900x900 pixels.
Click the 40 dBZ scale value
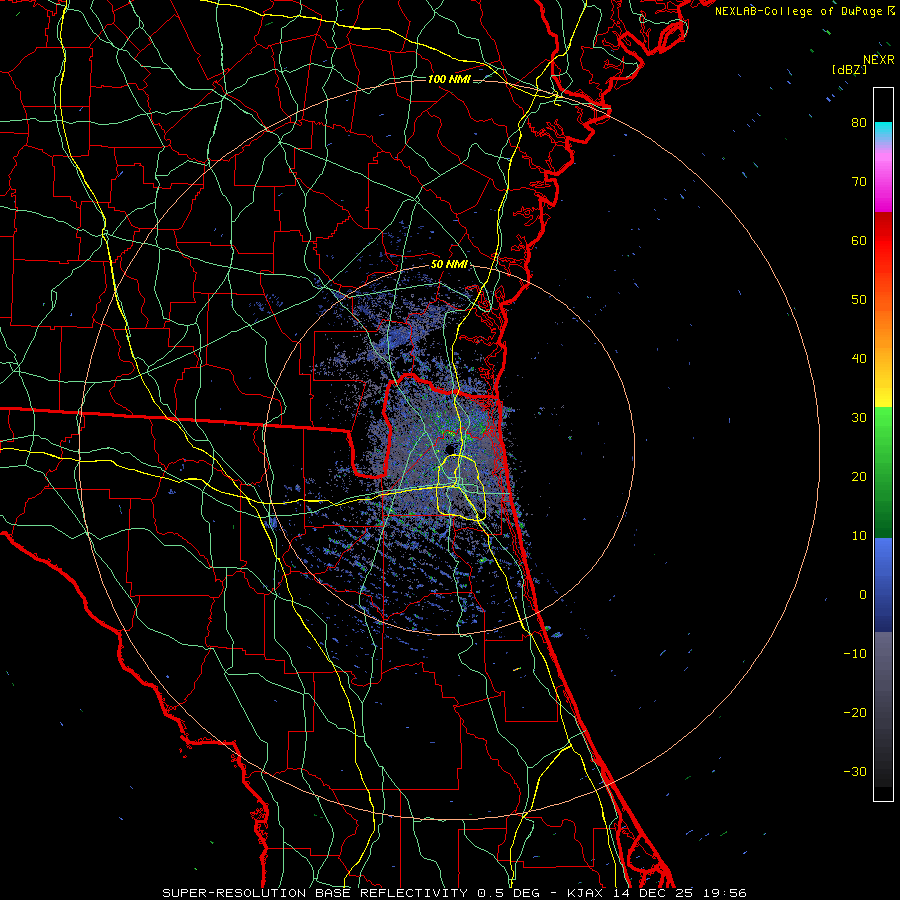859,359
